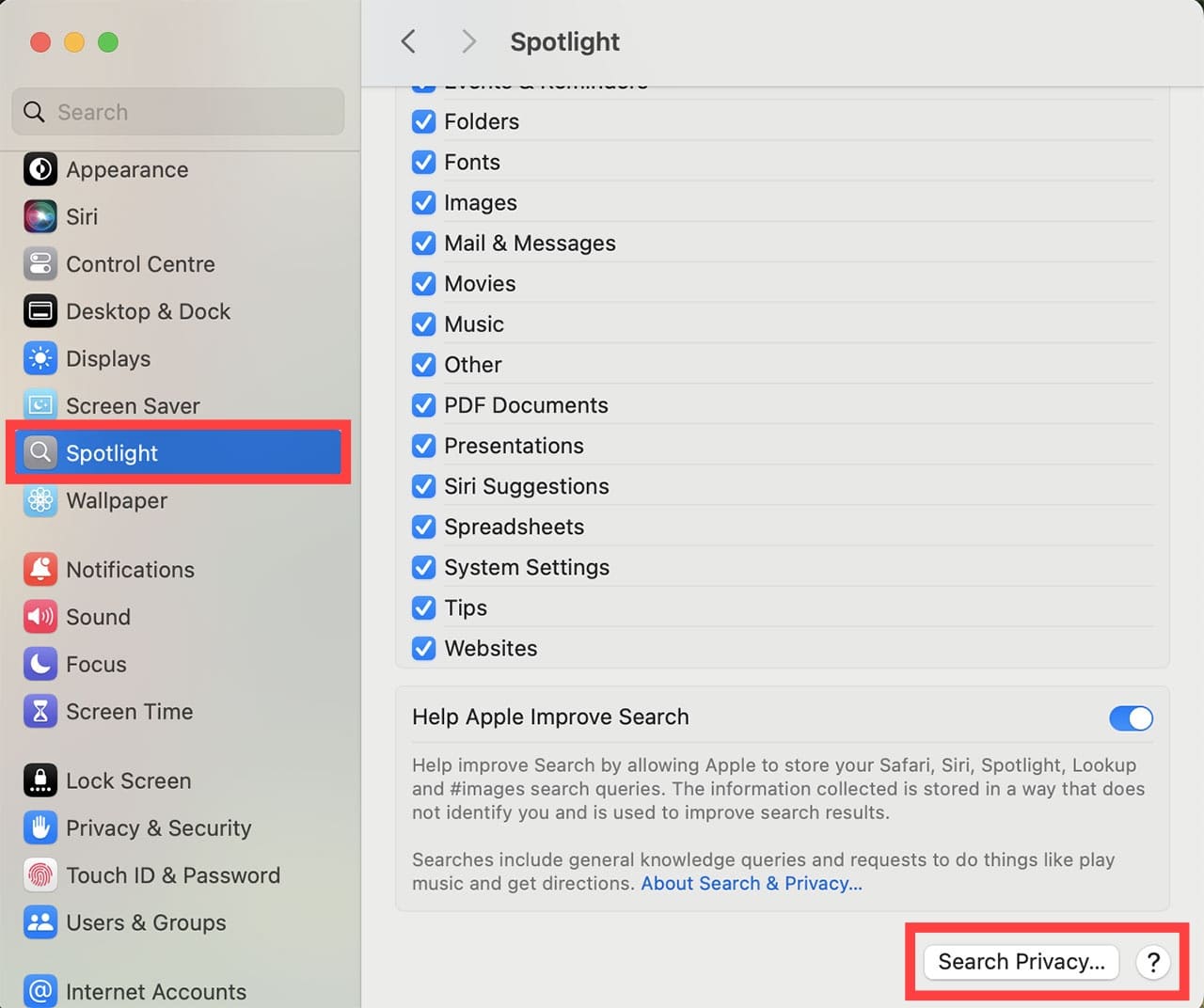Open Siri settings icon

point(40,216)
